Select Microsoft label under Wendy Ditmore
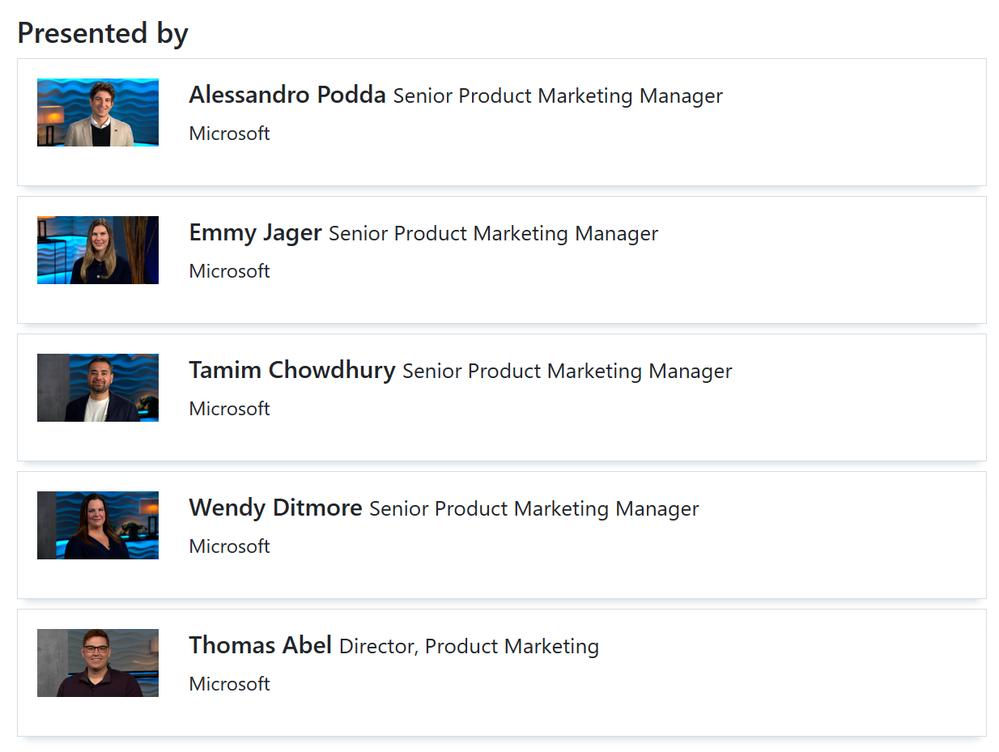The width and height of the screenshot is (999, 752). (229, 546)
